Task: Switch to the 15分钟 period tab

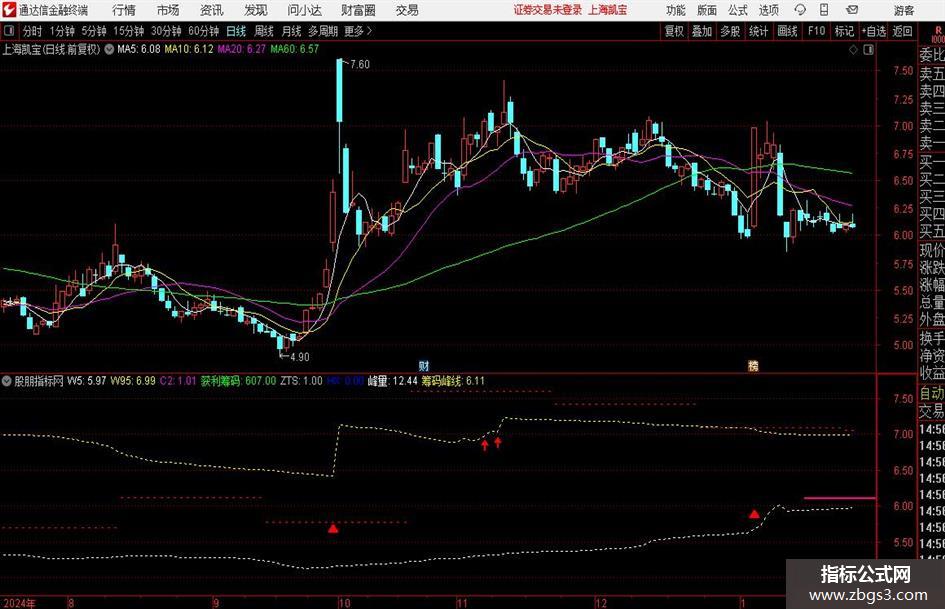Action: pyautogui.click(x=129, y=31)
